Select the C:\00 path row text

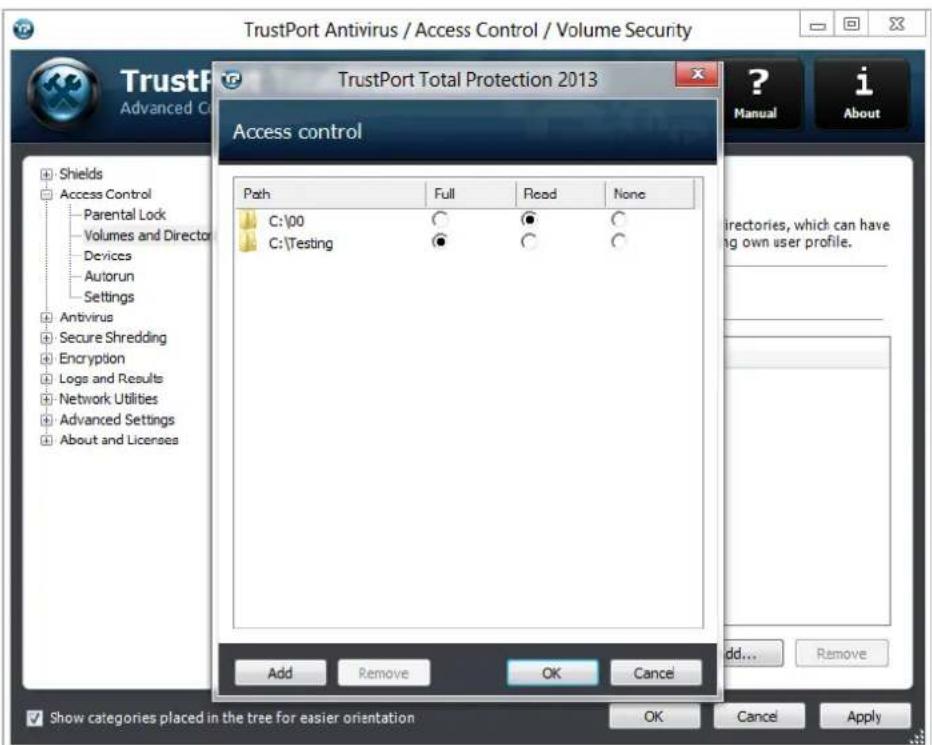coord(286,221)
